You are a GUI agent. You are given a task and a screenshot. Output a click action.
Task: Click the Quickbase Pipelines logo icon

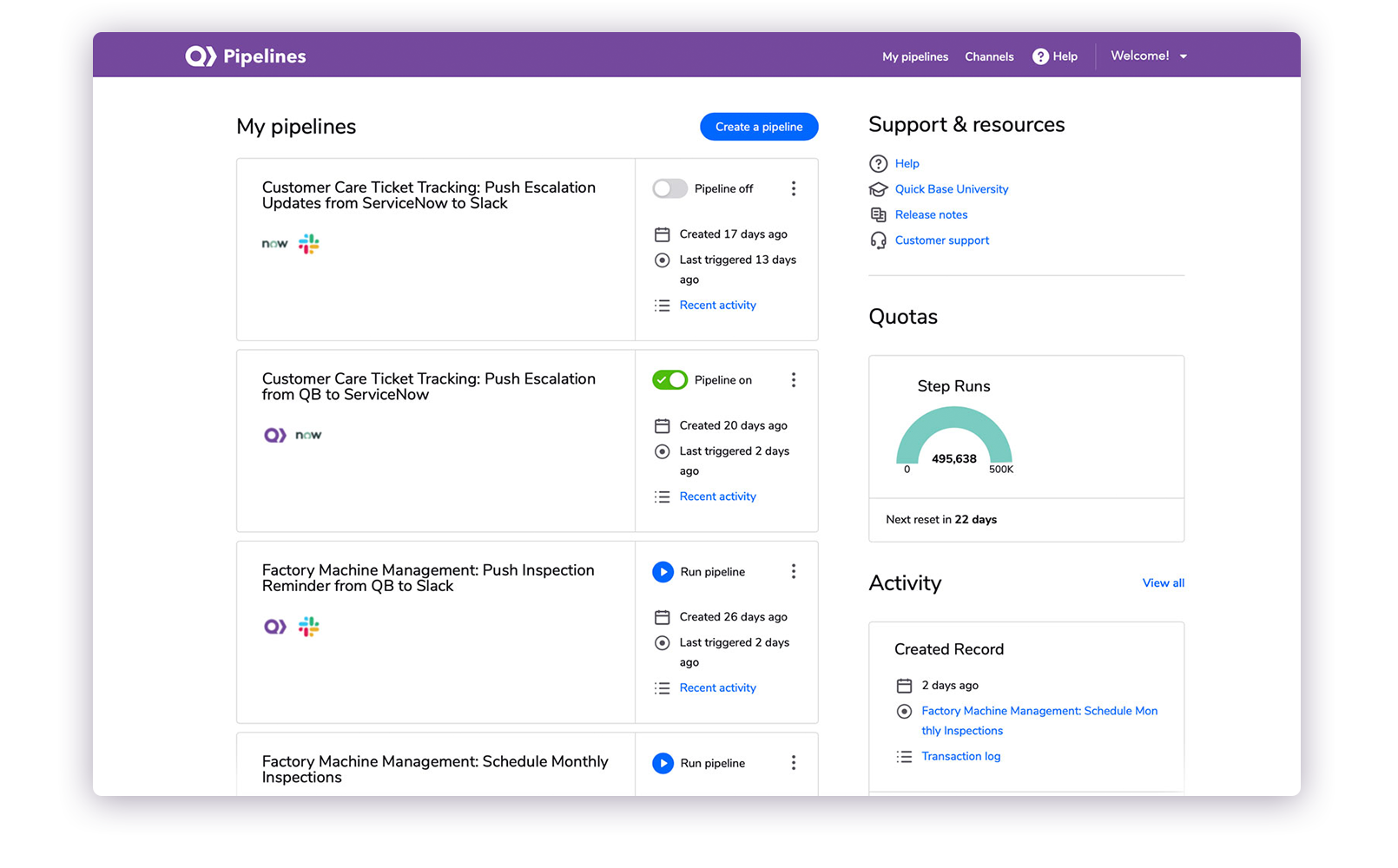coord(201,56)
